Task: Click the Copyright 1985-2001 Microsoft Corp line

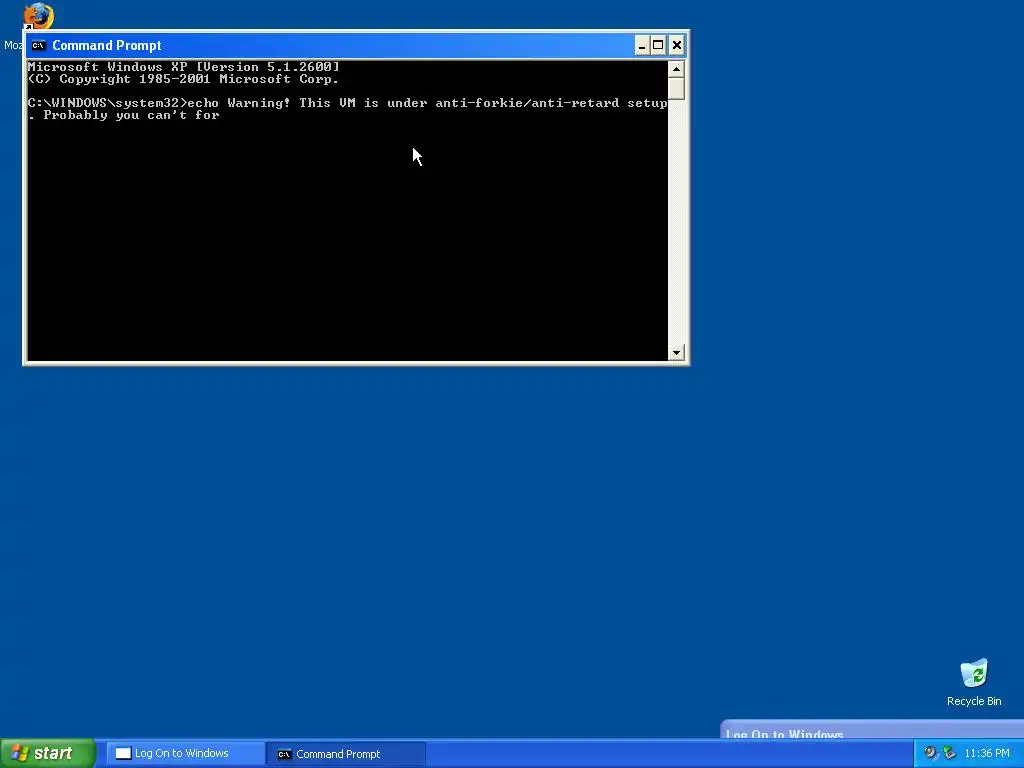Action: point(184,79)
